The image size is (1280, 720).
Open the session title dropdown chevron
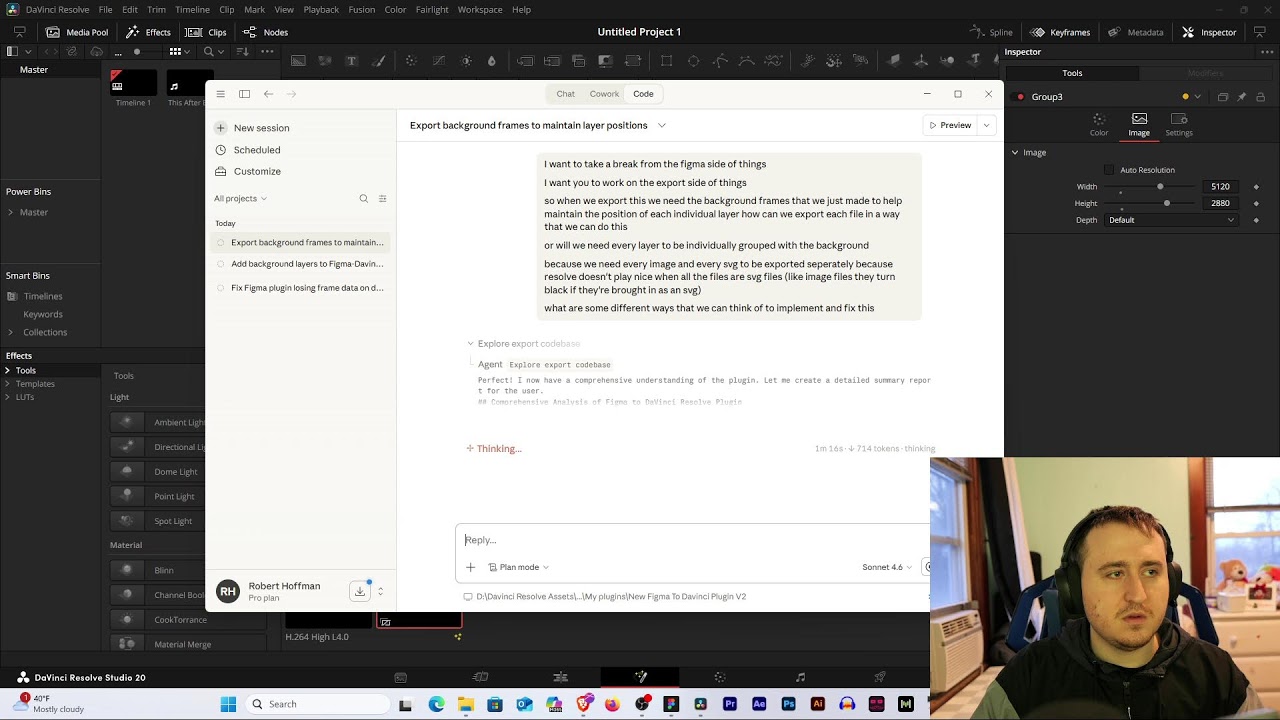pos(662,125)
